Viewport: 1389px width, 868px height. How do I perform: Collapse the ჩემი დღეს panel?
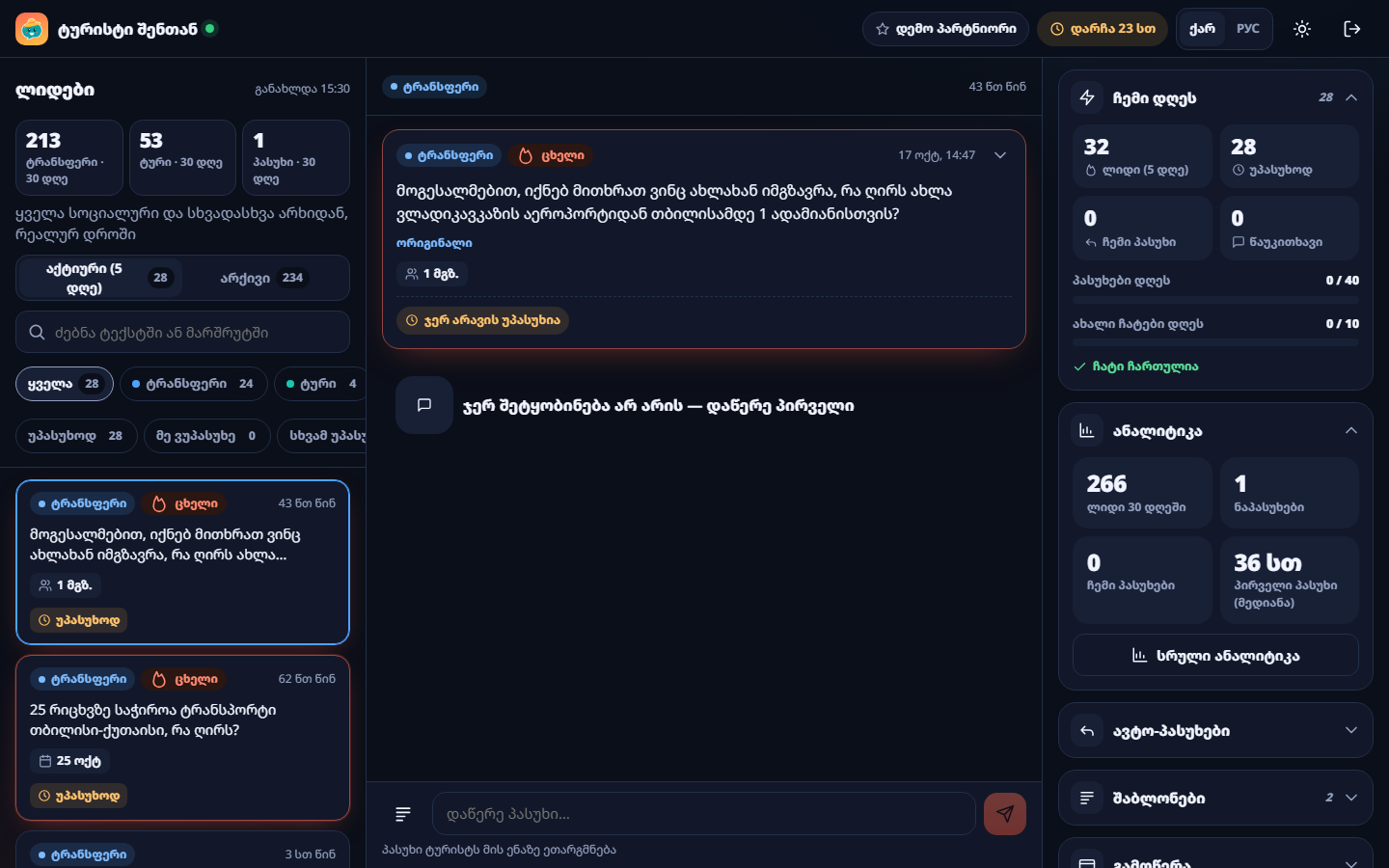pyautogui.click(x=1351, y=97)
